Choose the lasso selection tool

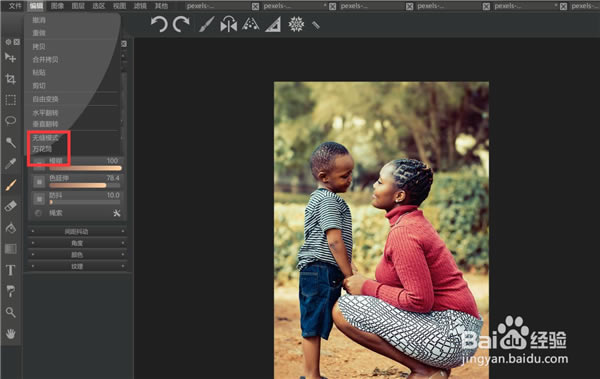(10, 121)
